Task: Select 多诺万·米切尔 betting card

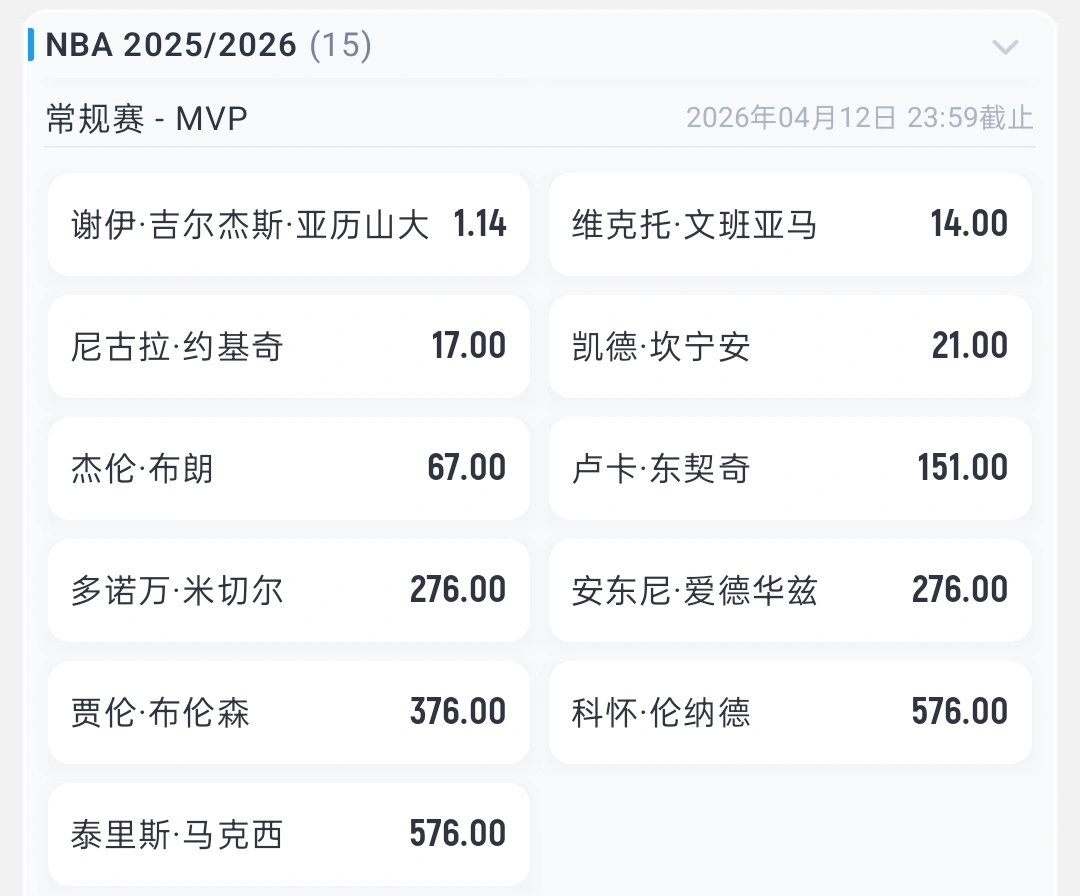Action: [288, 590]
